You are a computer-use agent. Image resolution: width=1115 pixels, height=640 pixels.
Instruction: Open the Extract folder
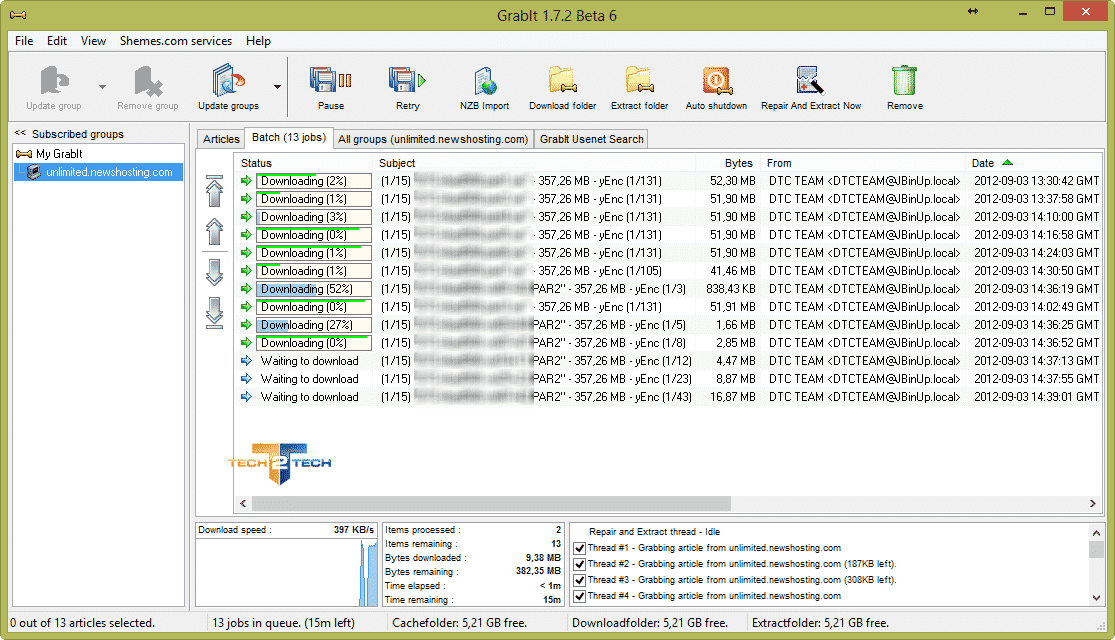(639, 84)
